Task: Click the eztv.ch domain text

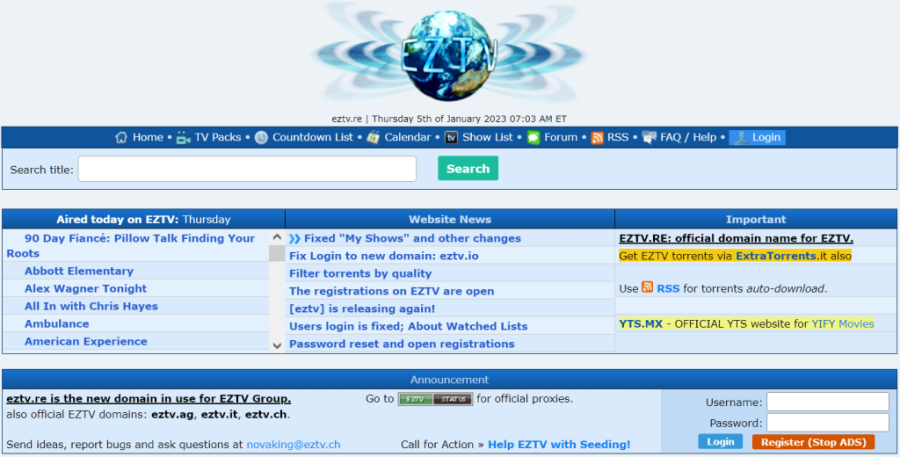Action: coord(266,415)
